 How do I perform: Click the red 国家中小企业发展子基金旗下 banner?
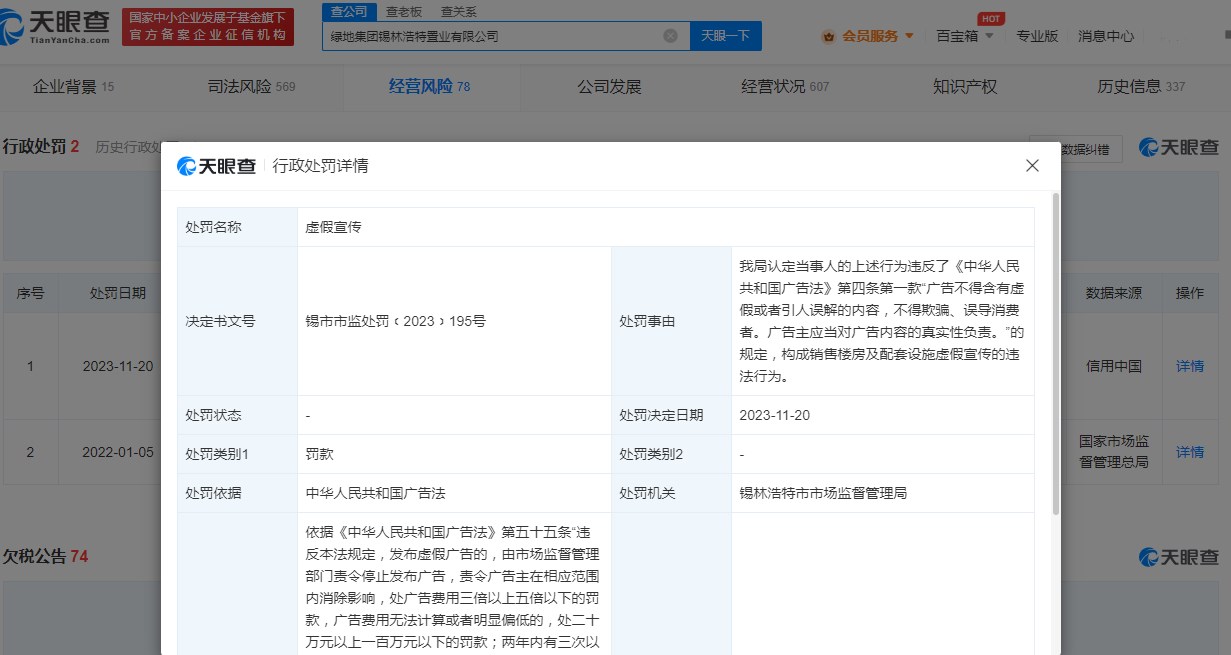208,26
